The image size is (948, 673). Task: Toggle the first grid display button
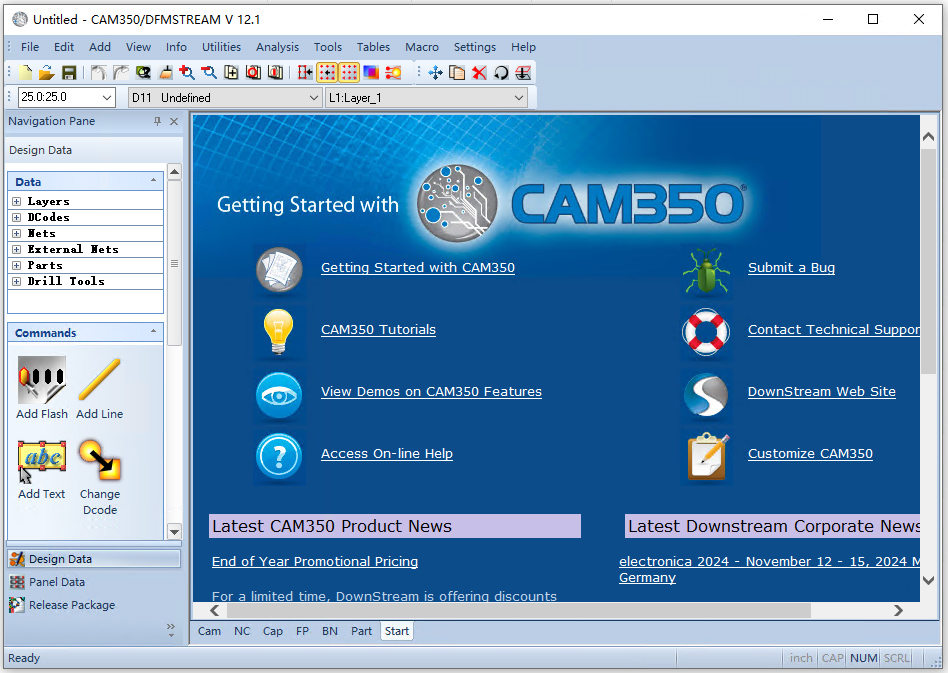[327, 72]
